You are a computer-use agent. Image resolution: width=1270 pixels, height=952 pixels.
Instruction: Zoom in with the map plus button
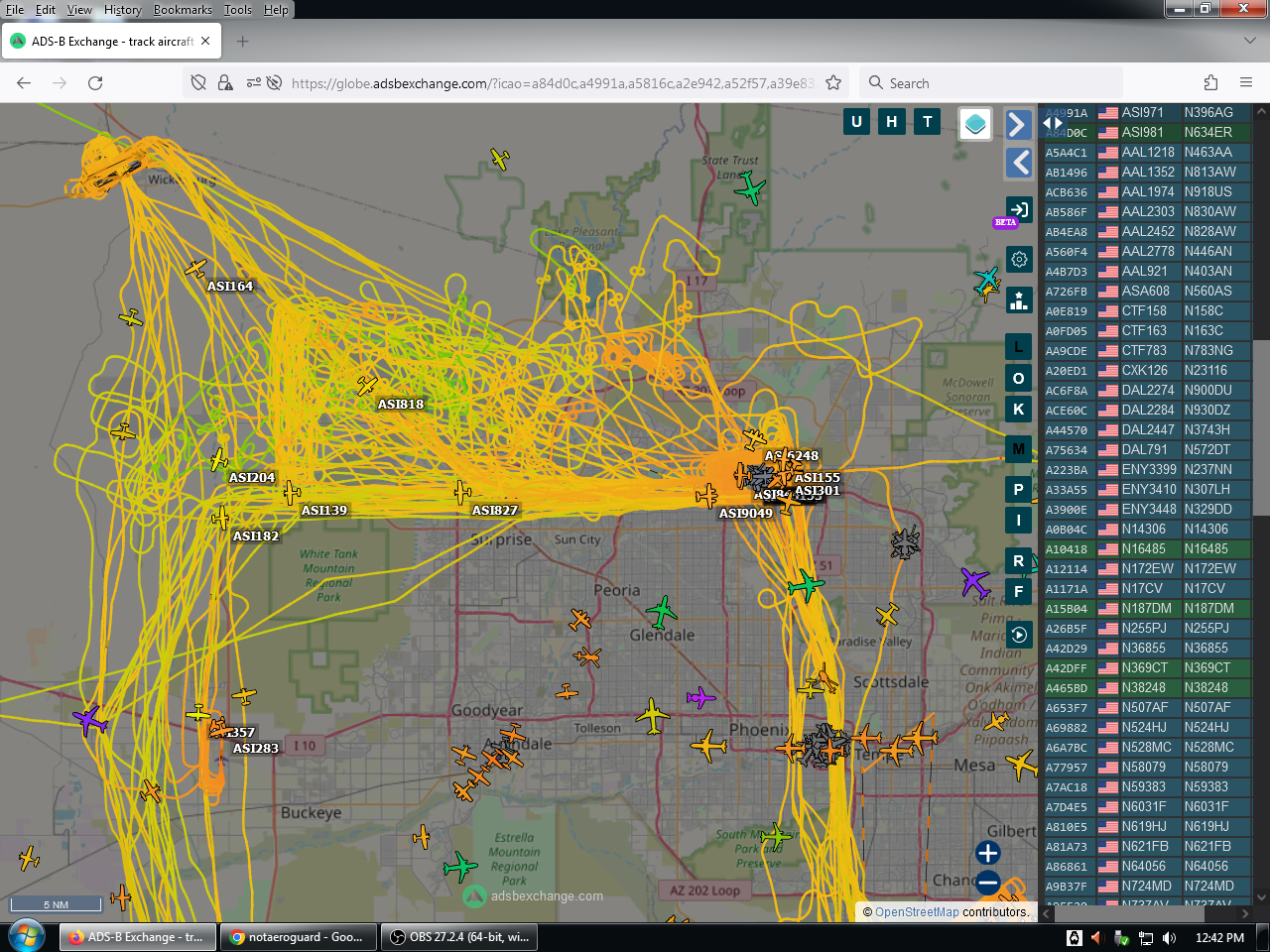(988, 853)
